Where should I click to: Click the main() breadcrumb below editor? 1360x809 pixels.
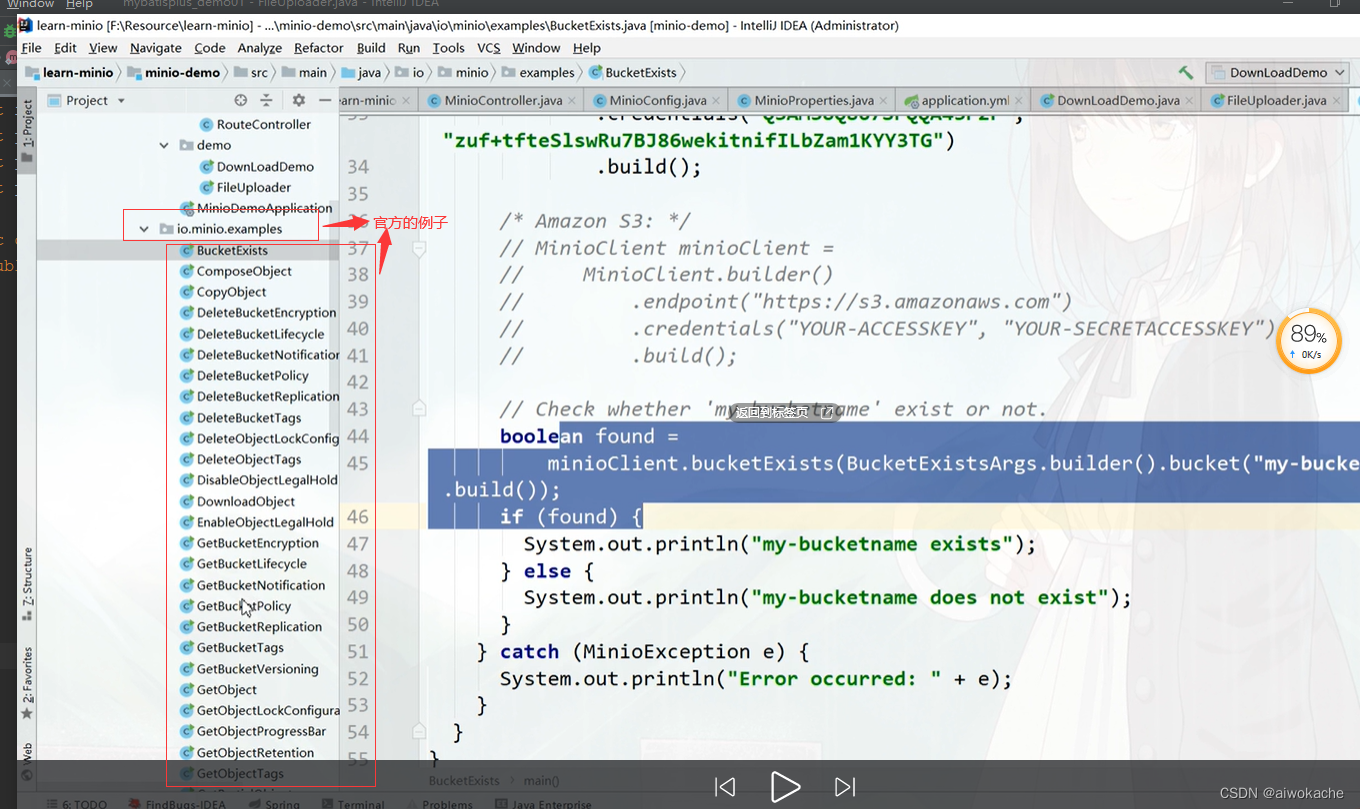[x=541, y=780]
